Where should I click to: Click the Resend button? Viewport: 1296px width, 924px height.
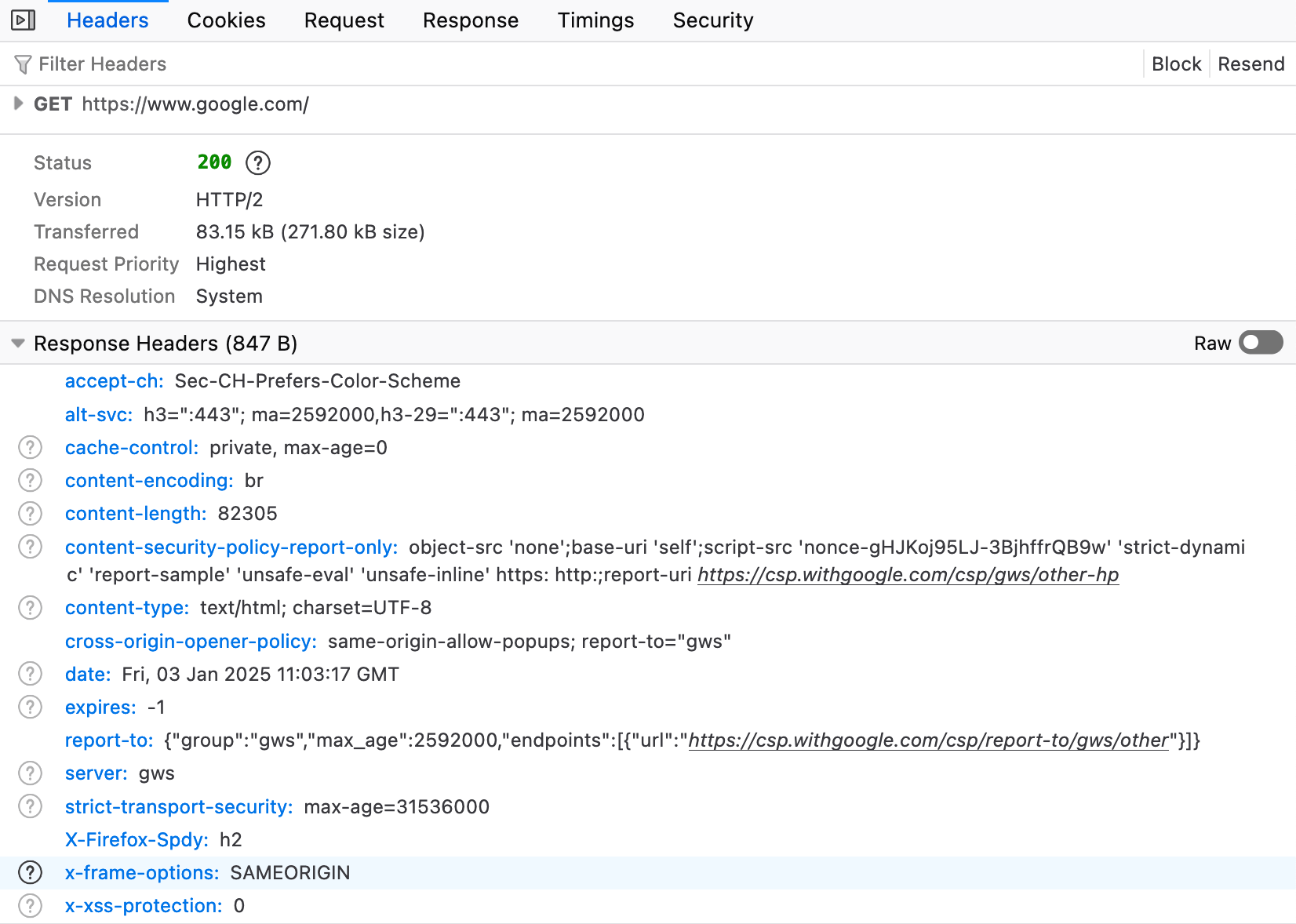(1251, 64)
